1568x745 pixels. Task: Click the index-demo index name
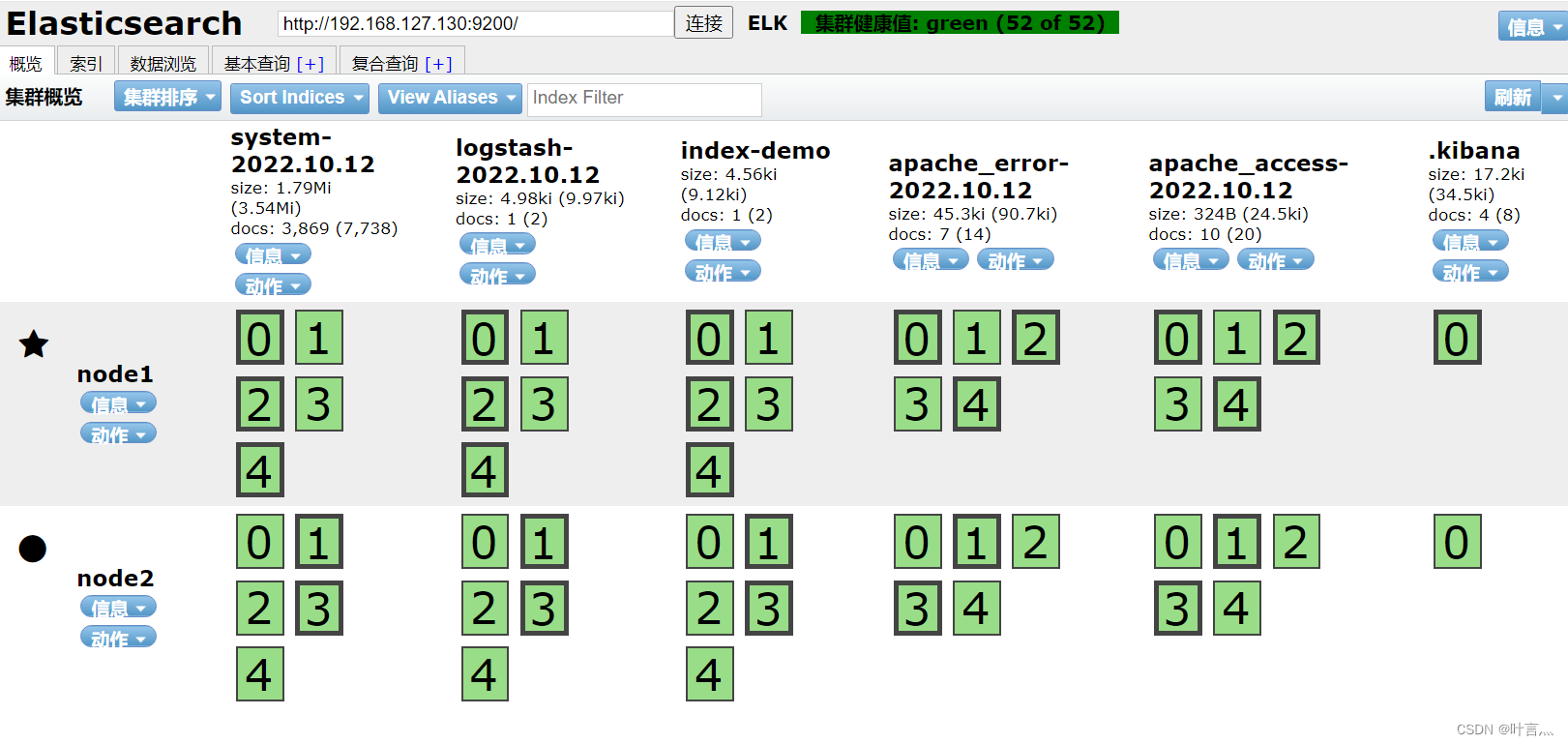click(x=754, y=150)
